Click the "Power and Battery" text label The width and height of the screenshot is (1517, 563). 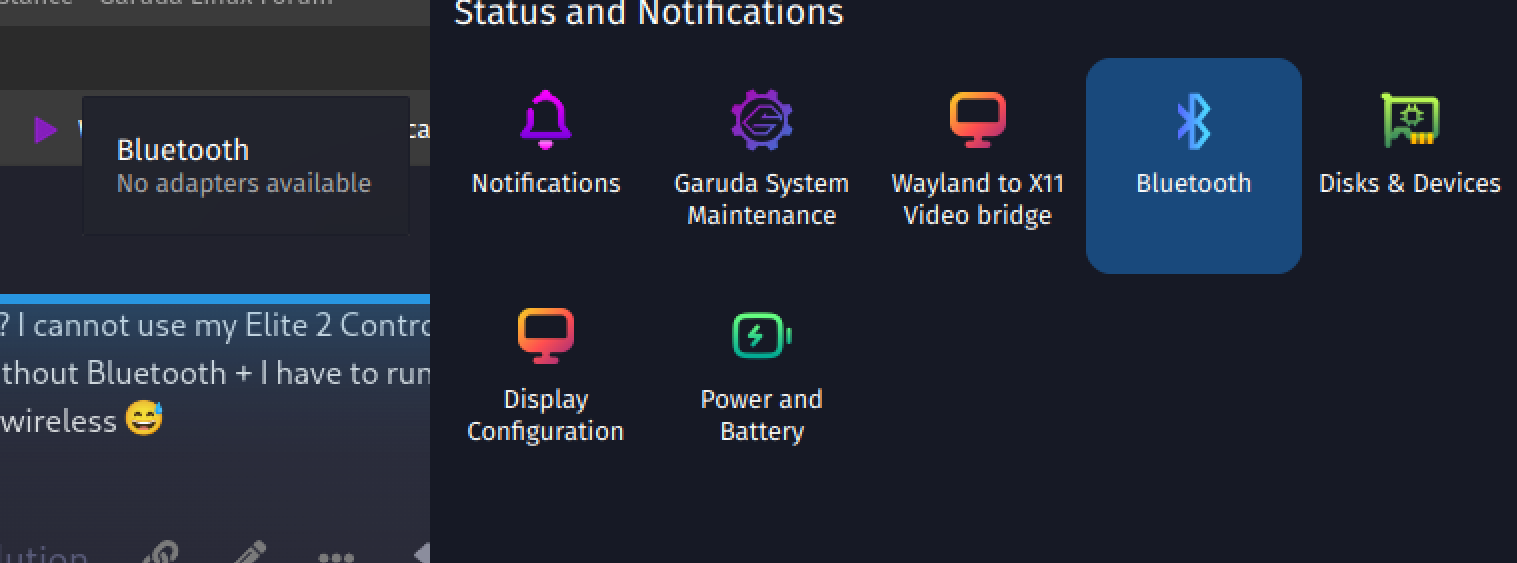click(x=761, y=415)
